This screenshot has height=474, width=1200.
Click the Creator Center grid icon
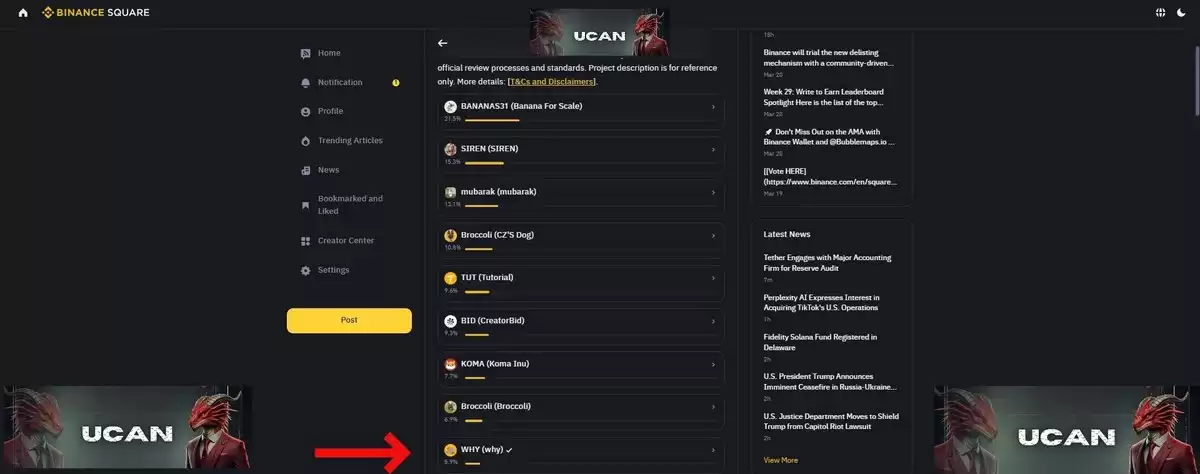coord(306,241)
